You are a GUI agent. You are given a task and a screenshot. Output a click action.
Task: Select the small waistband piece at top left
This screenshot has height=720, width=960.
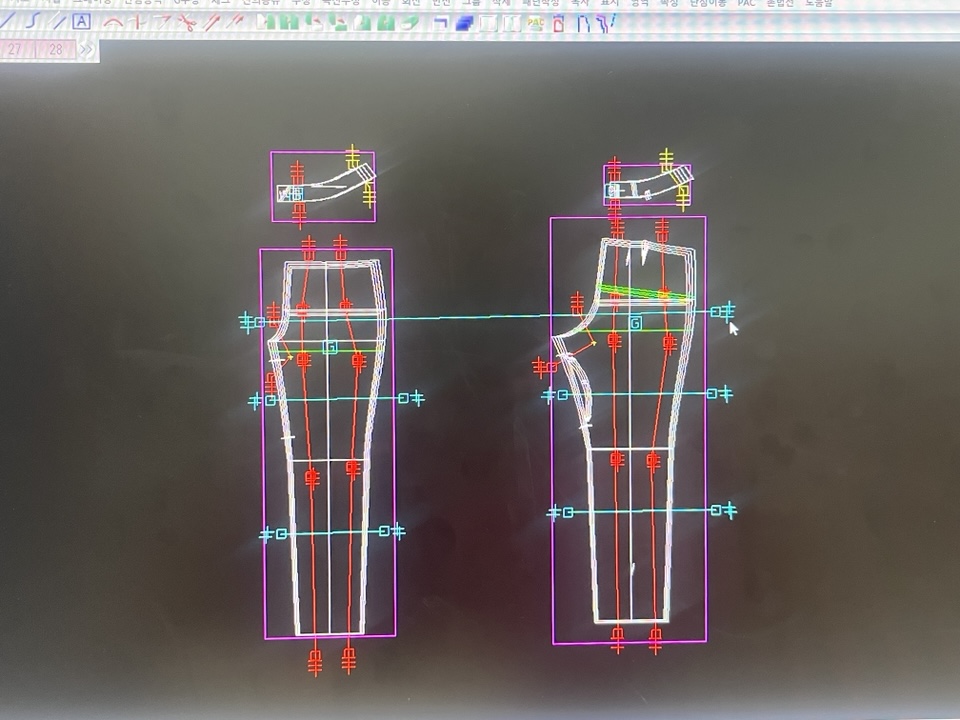click(x=322, y=186)
